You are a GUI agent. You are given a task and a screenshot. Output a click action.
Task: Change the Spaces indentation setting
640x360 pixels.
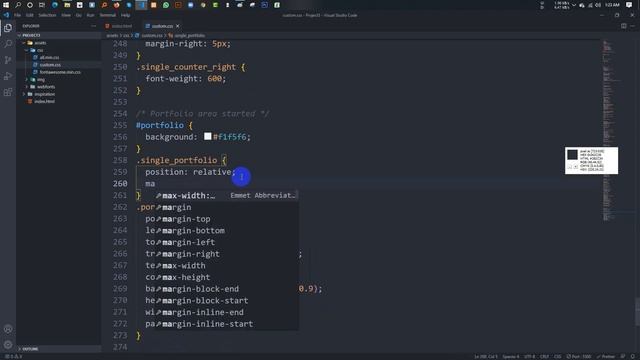tap(511, 357)
